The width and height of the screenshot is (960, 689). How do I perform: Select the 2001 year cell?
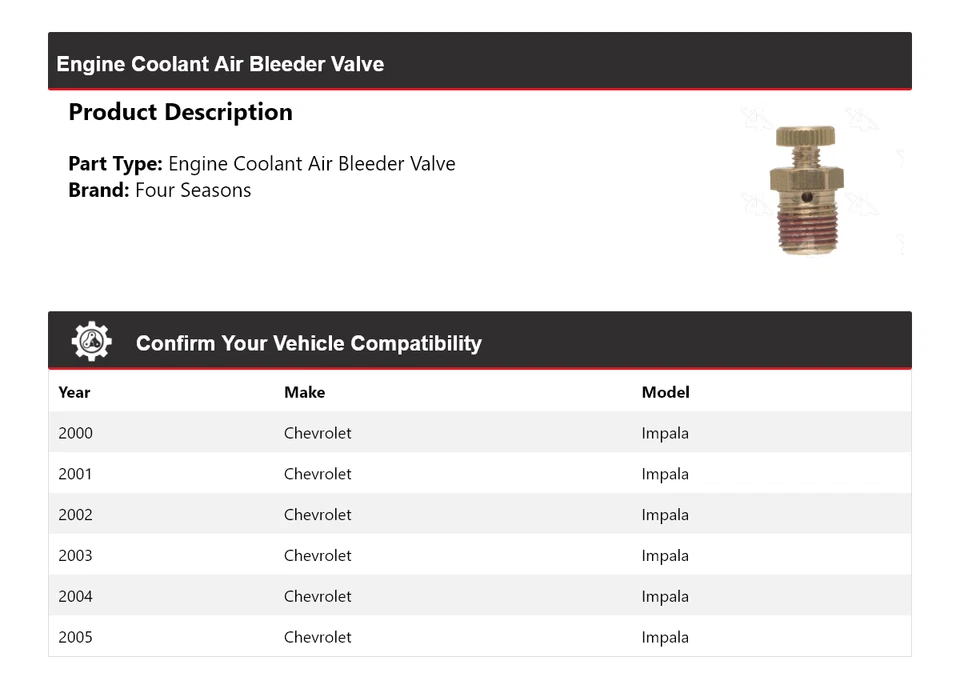click(x=75, y=474)
